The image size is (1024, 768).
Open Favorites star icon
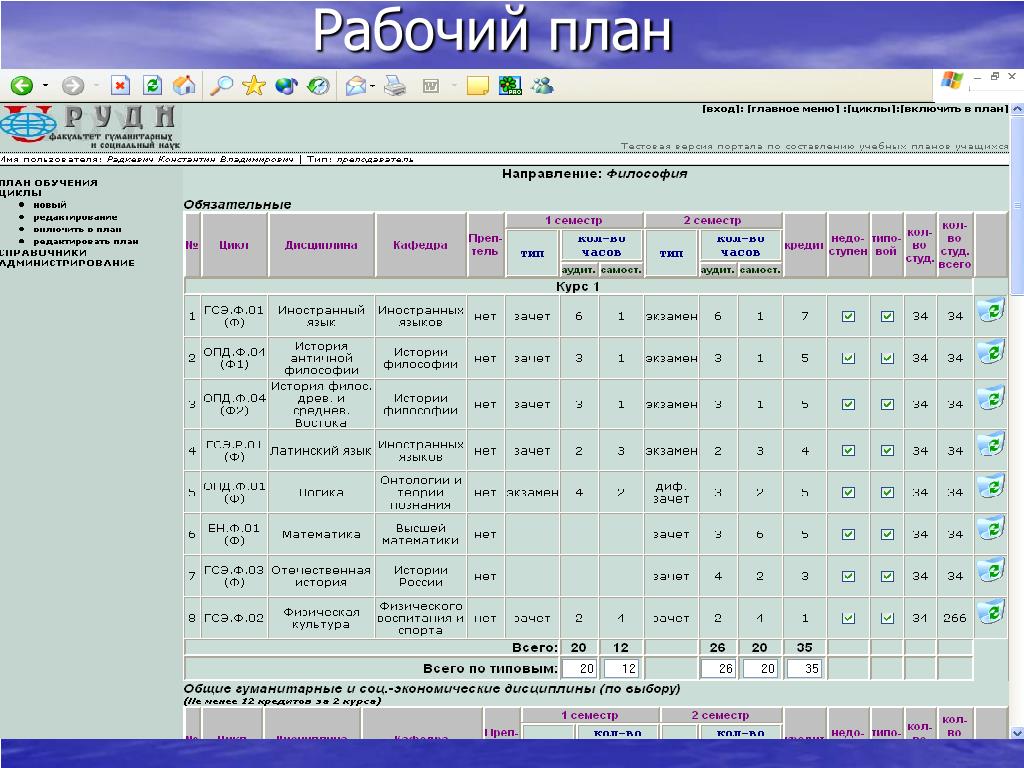point(253,86)
